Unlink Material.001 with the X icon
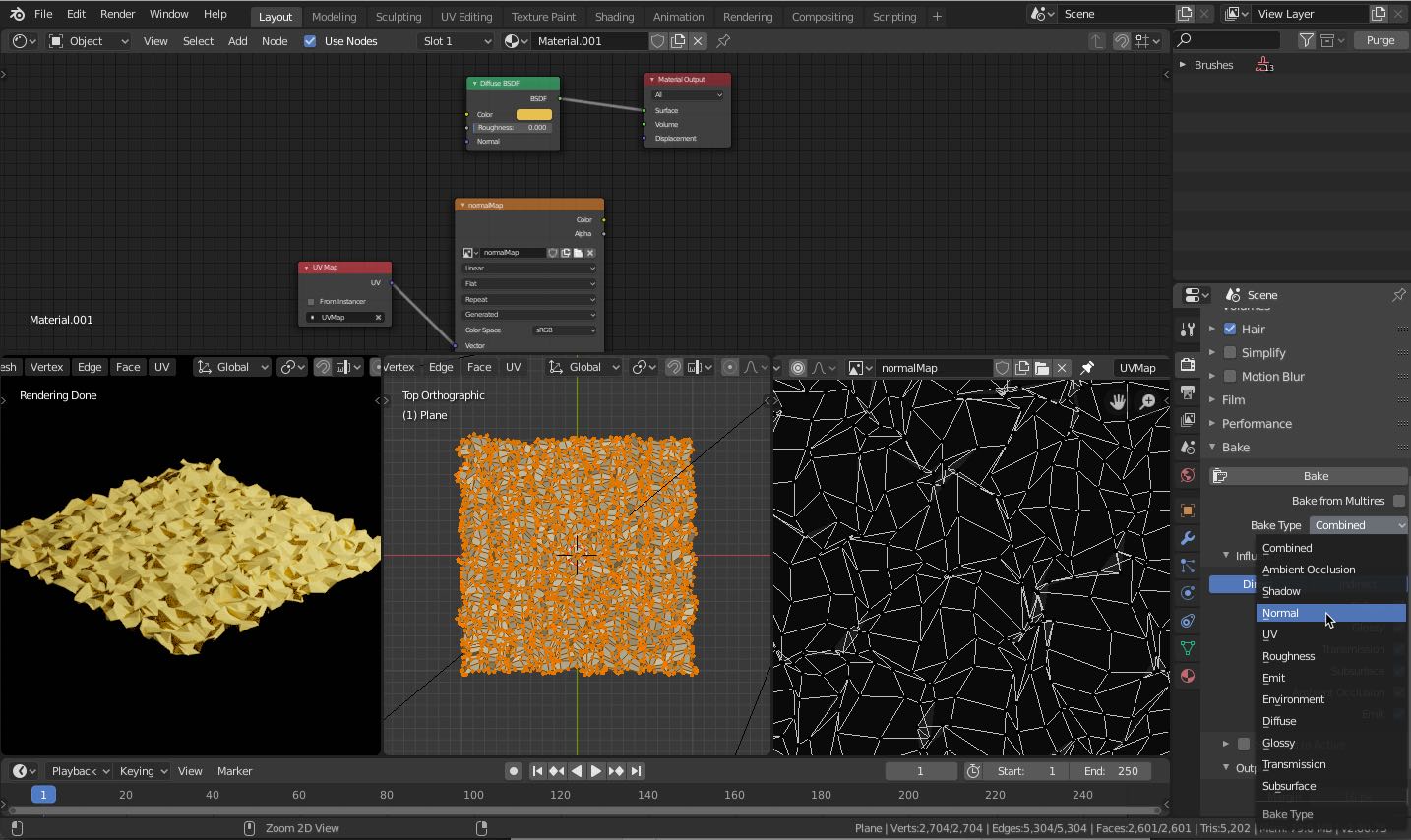The height and width of the screenshot is (840, 1411). [x=698, y=41]
